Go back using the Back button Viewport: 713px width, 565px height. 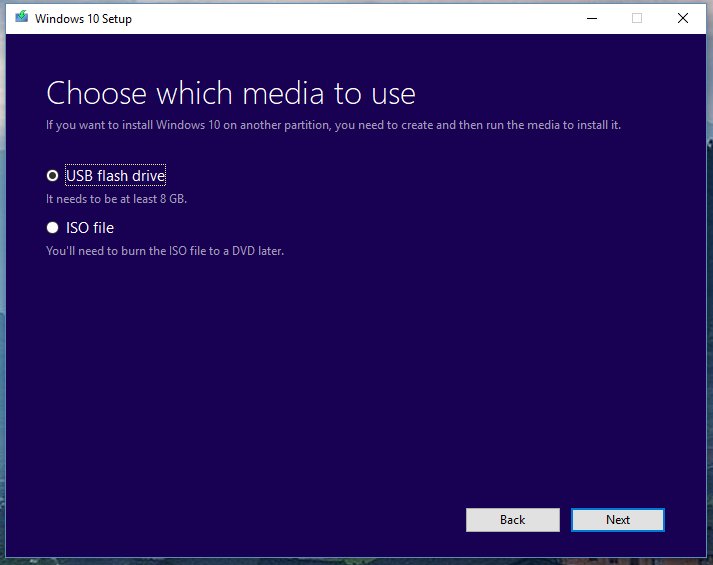512,520
